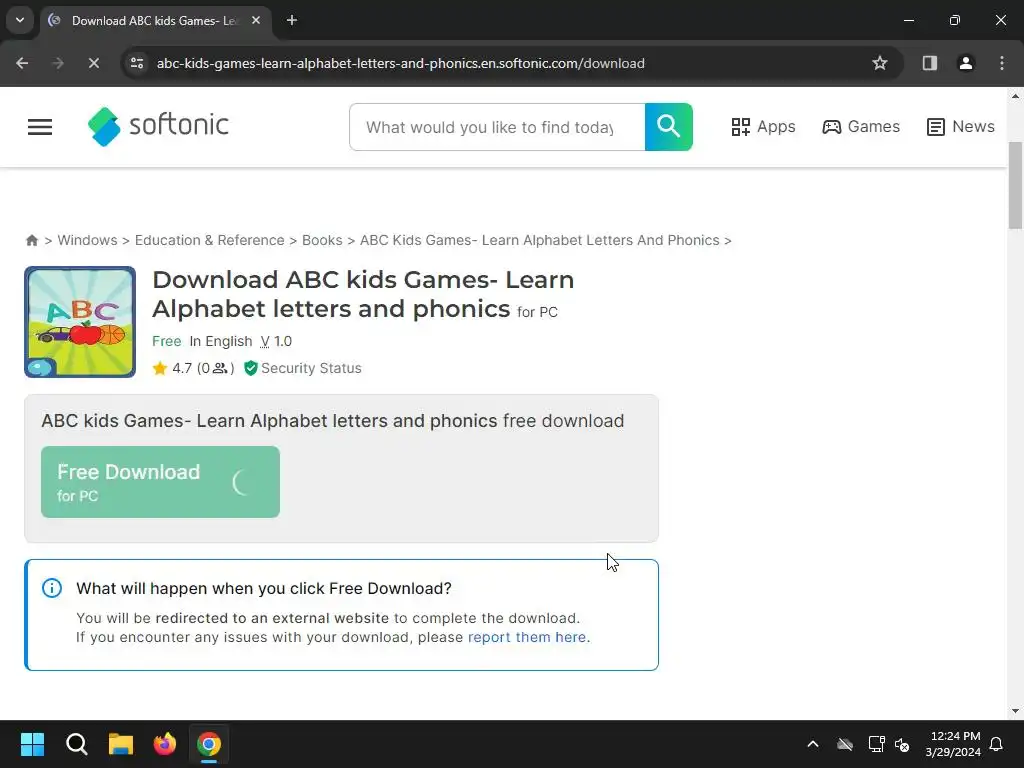Open the Apps section
Image resolution: width=1024 pixels, height=768 pixels.
(x=763, y=127)
